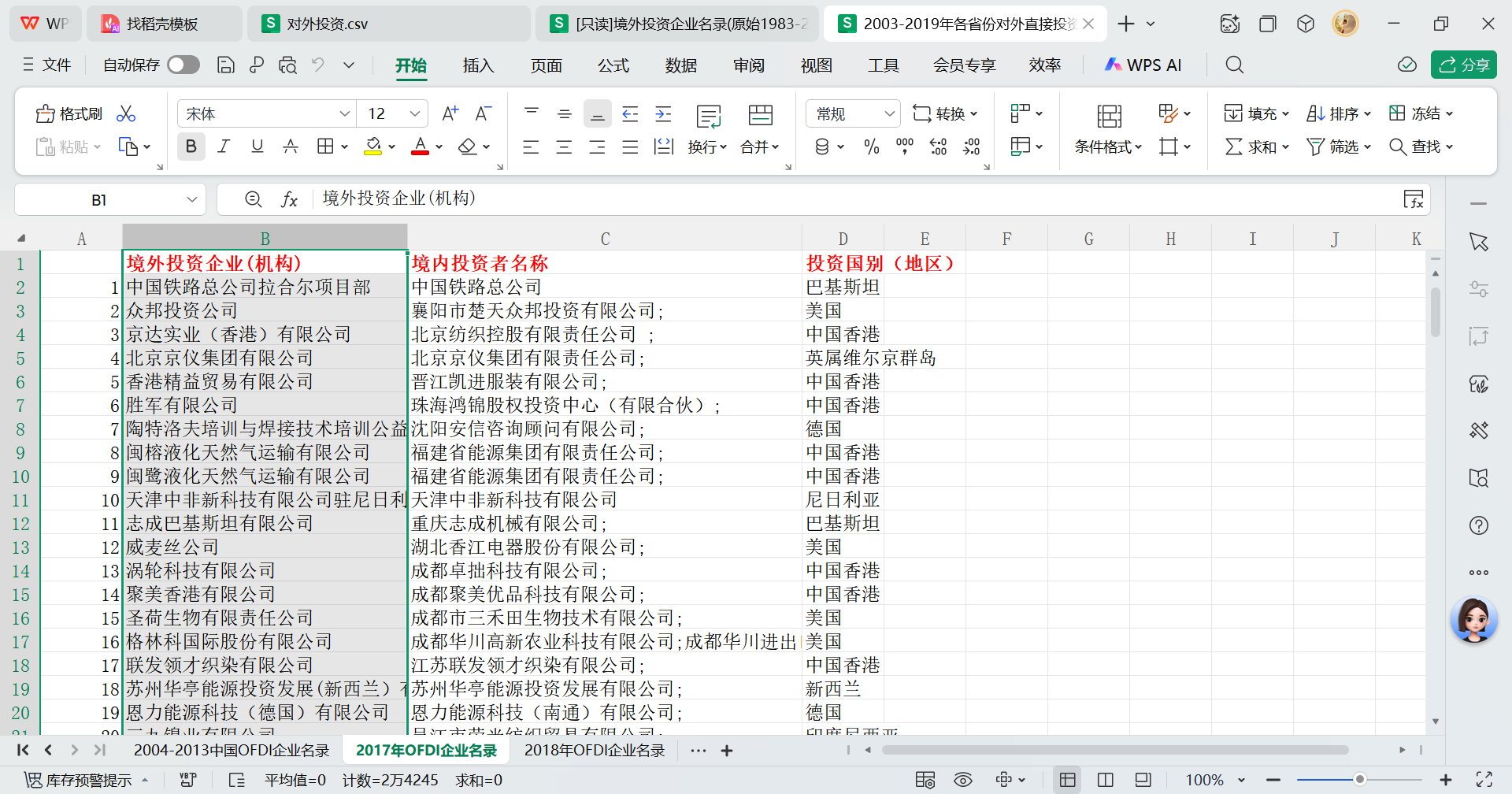Open the AI assistant avatar
This screenshot has width=1512, height=794.
tap(1473, 620)
